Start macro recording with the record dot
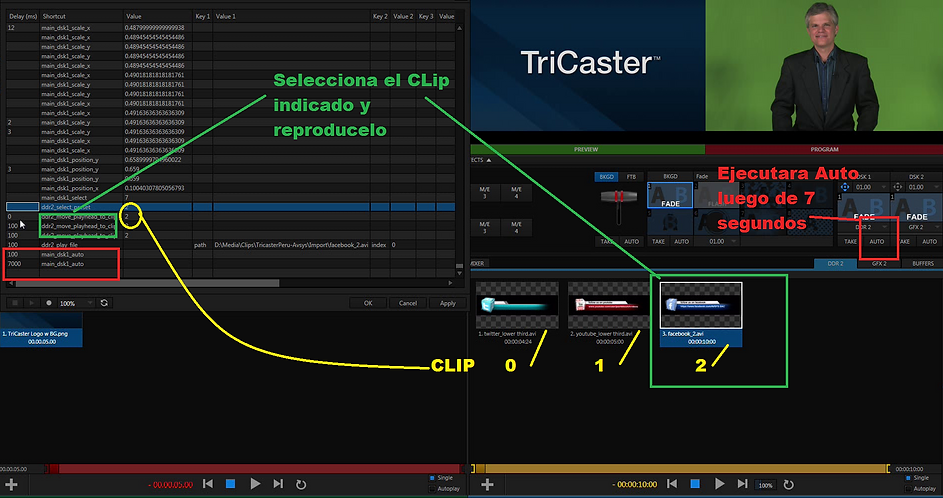The width and height of the screenshot is (943, 498). pyautogui.click(x=49, y=303)
